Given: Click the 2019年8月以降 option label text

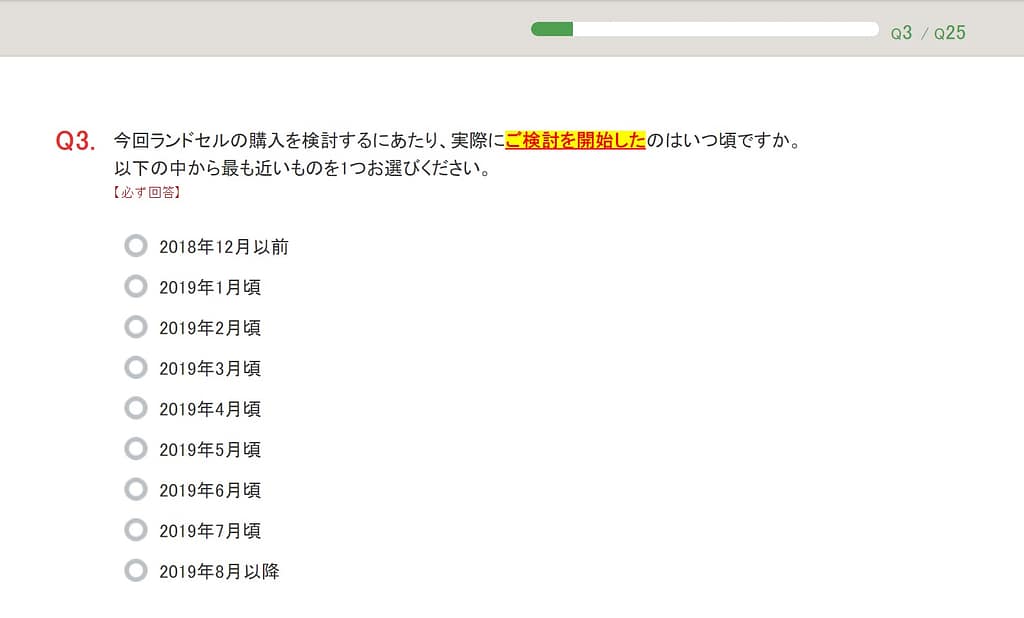Looking at the screenshot, I should [x=219, y=572].
